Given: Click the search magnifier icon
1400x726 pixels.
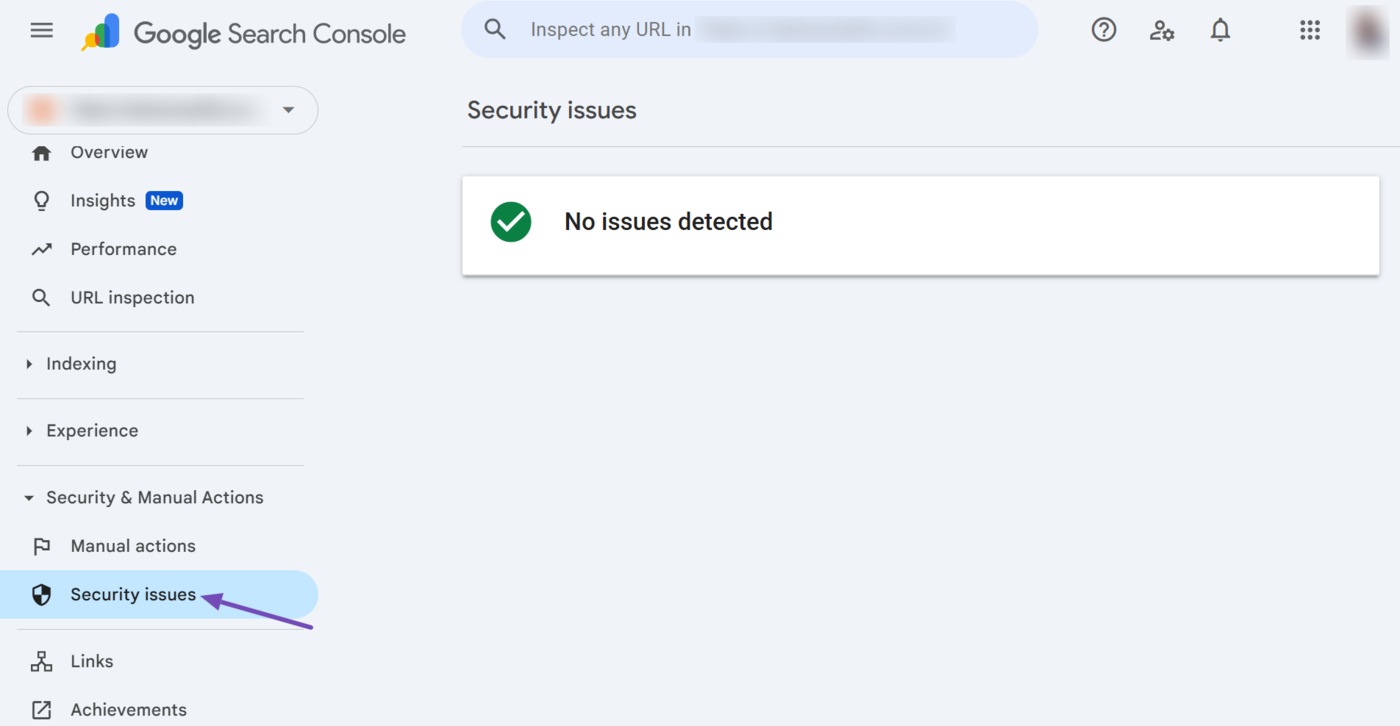Looking at the screenshot, I should (x=495, y=30).
